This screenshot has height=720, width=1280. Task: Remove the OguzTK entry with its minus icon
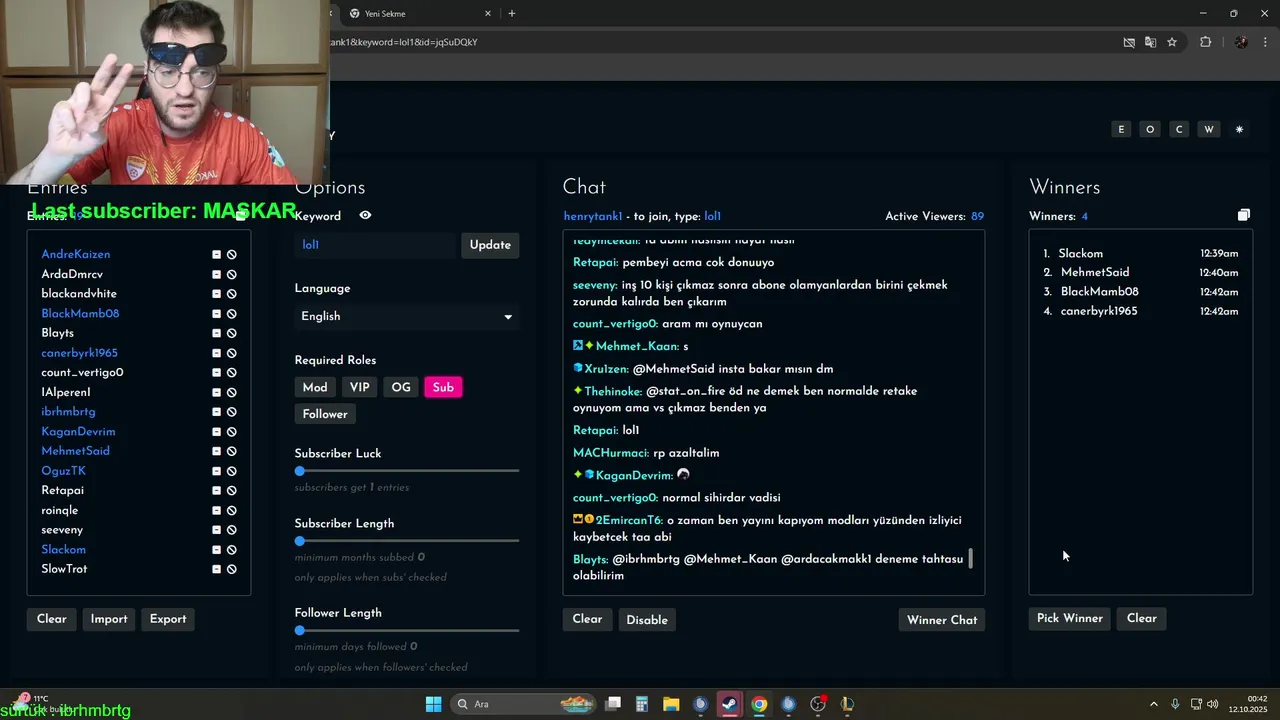216,471
